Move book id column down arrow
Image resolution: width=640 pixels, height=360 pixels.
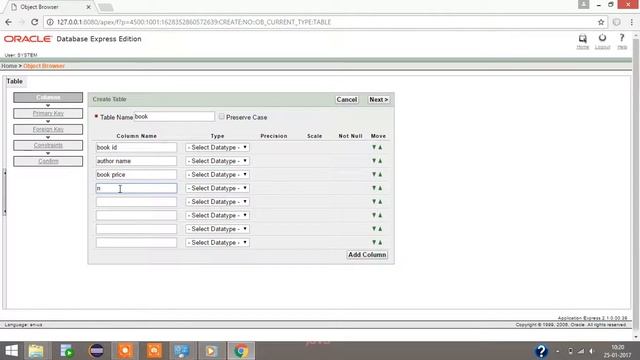373,147
